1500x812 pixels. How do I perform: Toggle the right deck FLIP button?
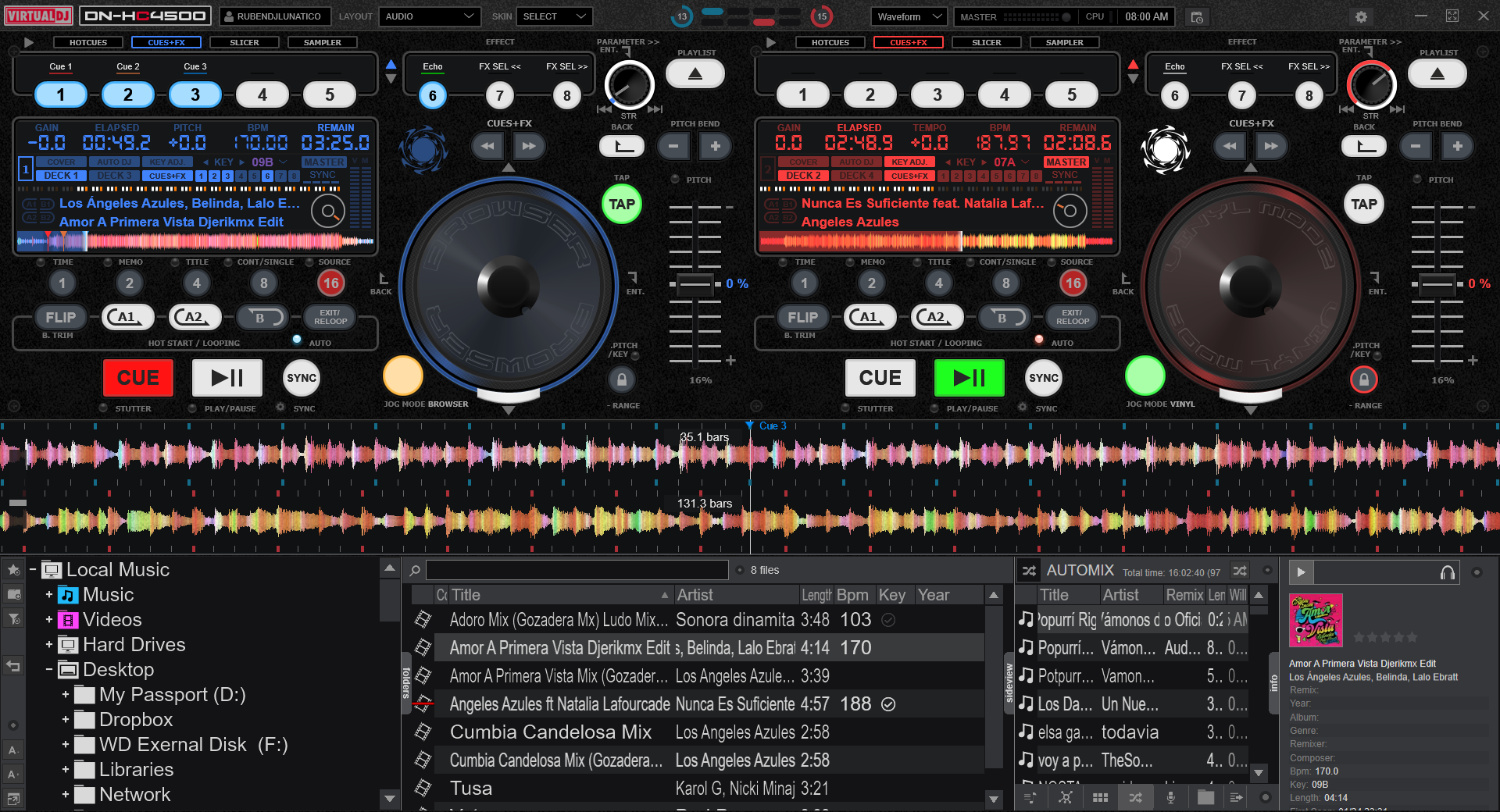[x=802, y=317]
